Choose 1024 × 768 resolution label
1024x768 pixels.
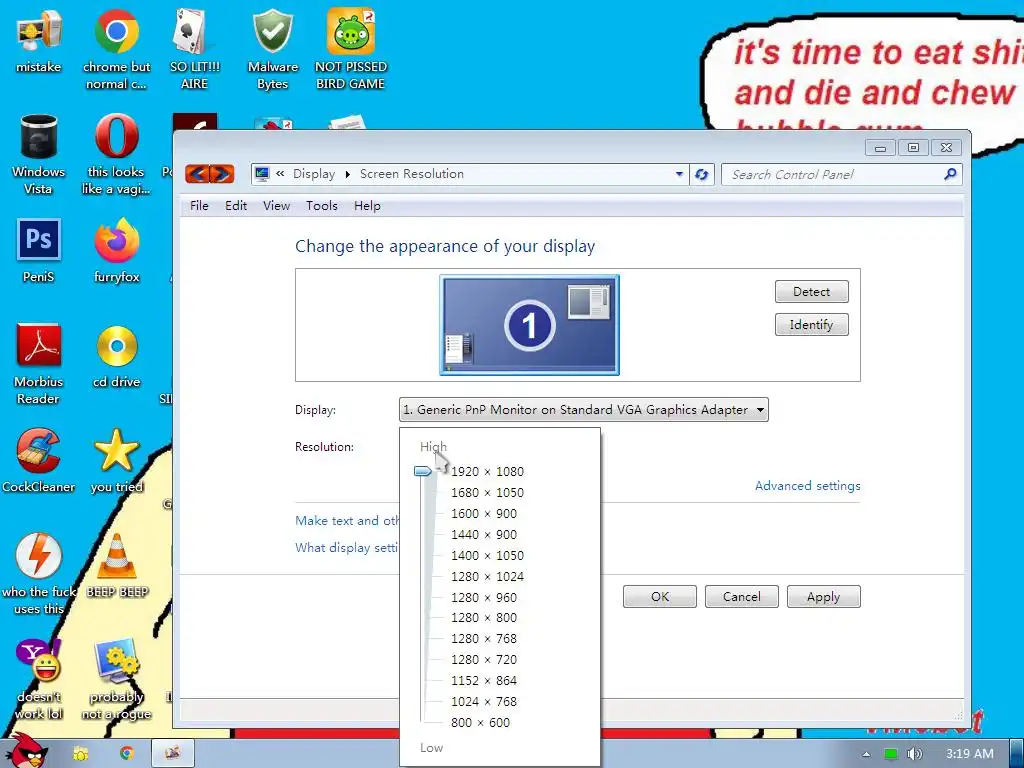point(484,701)
